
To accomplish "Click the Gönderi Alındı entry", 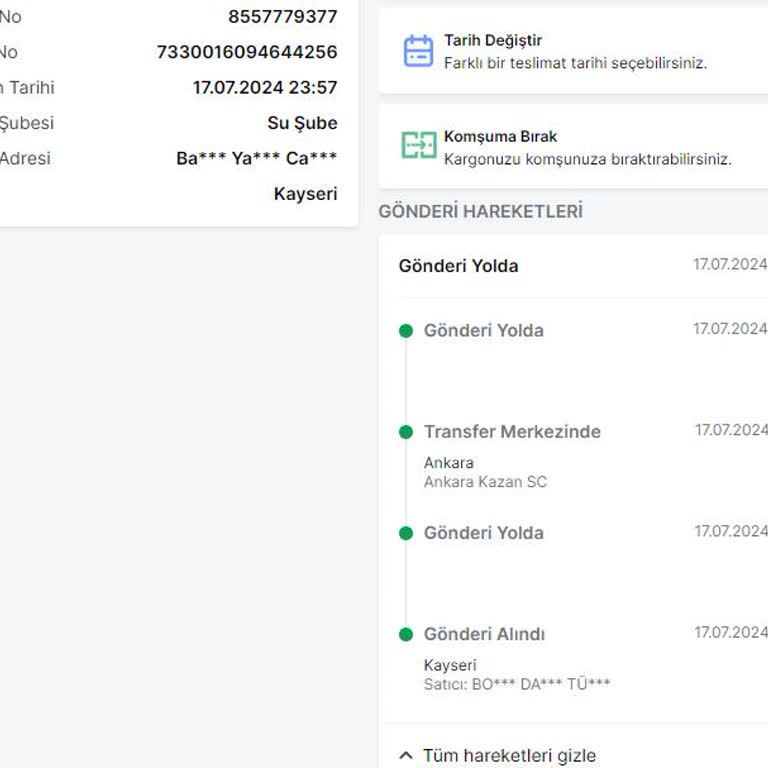I will pyautogui.click(x=484, y=634).
